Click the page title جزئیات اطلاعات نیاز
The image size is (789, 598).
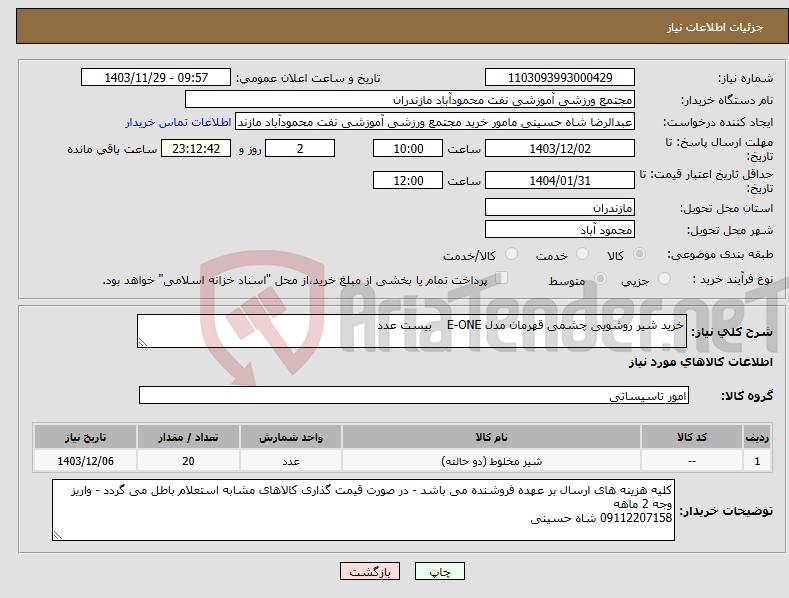tap(715, 27)
